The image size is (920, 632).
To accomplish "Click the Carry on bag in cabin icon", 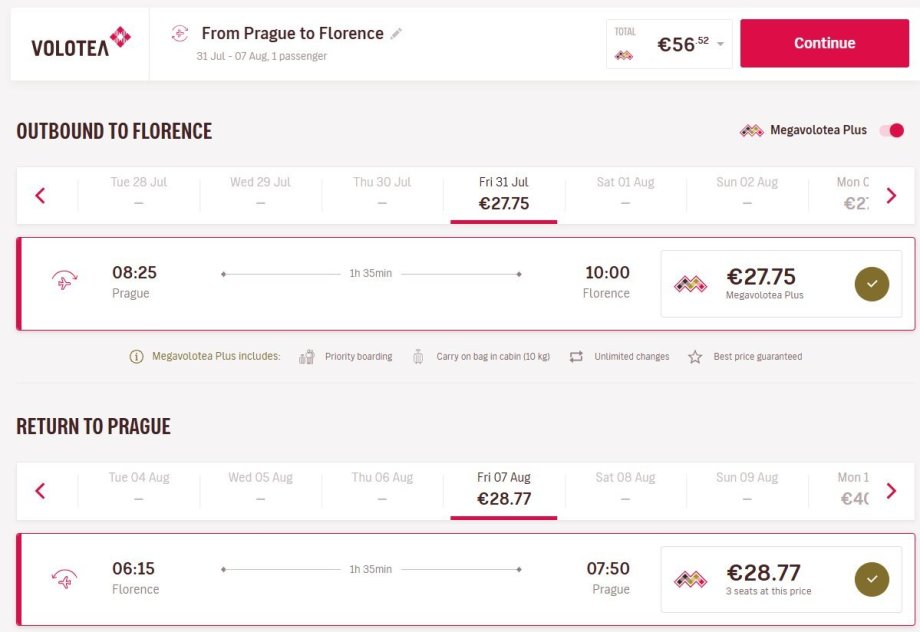I will tap(418, 357).
